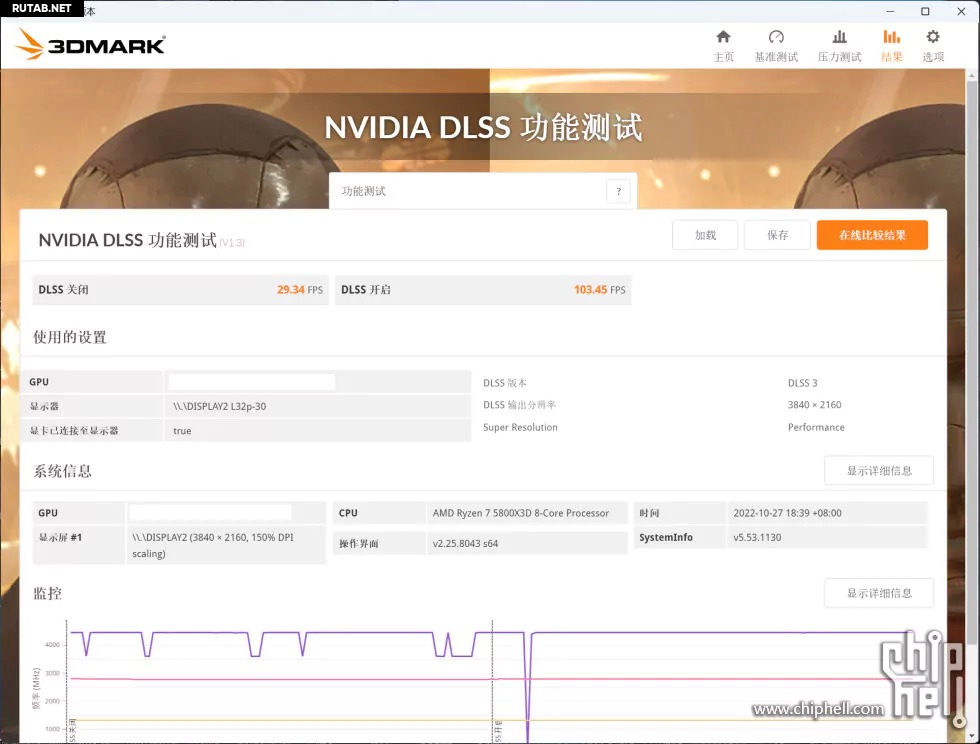Click the question mark help button beside 功能测试

[x=618, y=192]
